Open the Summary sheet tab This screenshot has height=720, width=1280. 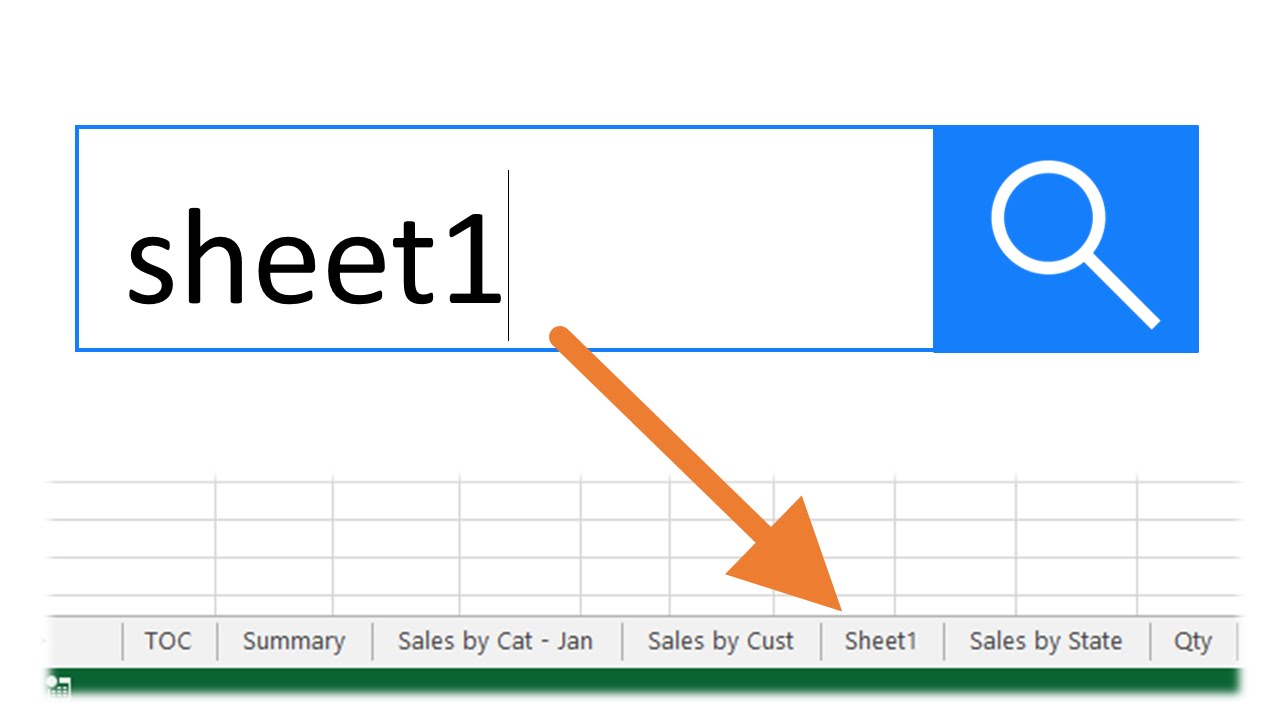point(294,641)
